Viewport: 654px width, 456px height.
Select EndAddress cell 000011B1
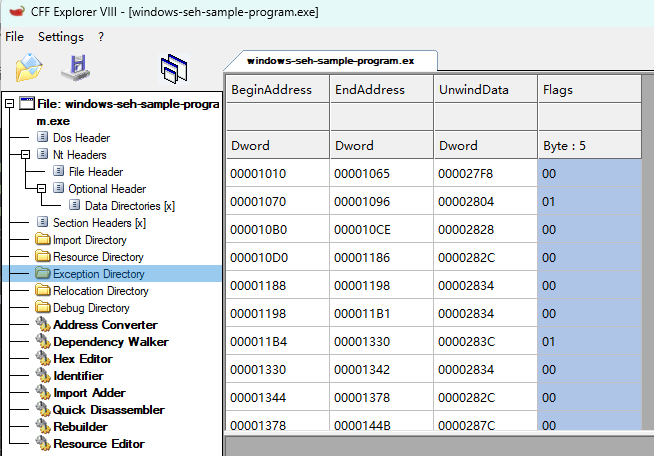(382, 313)
